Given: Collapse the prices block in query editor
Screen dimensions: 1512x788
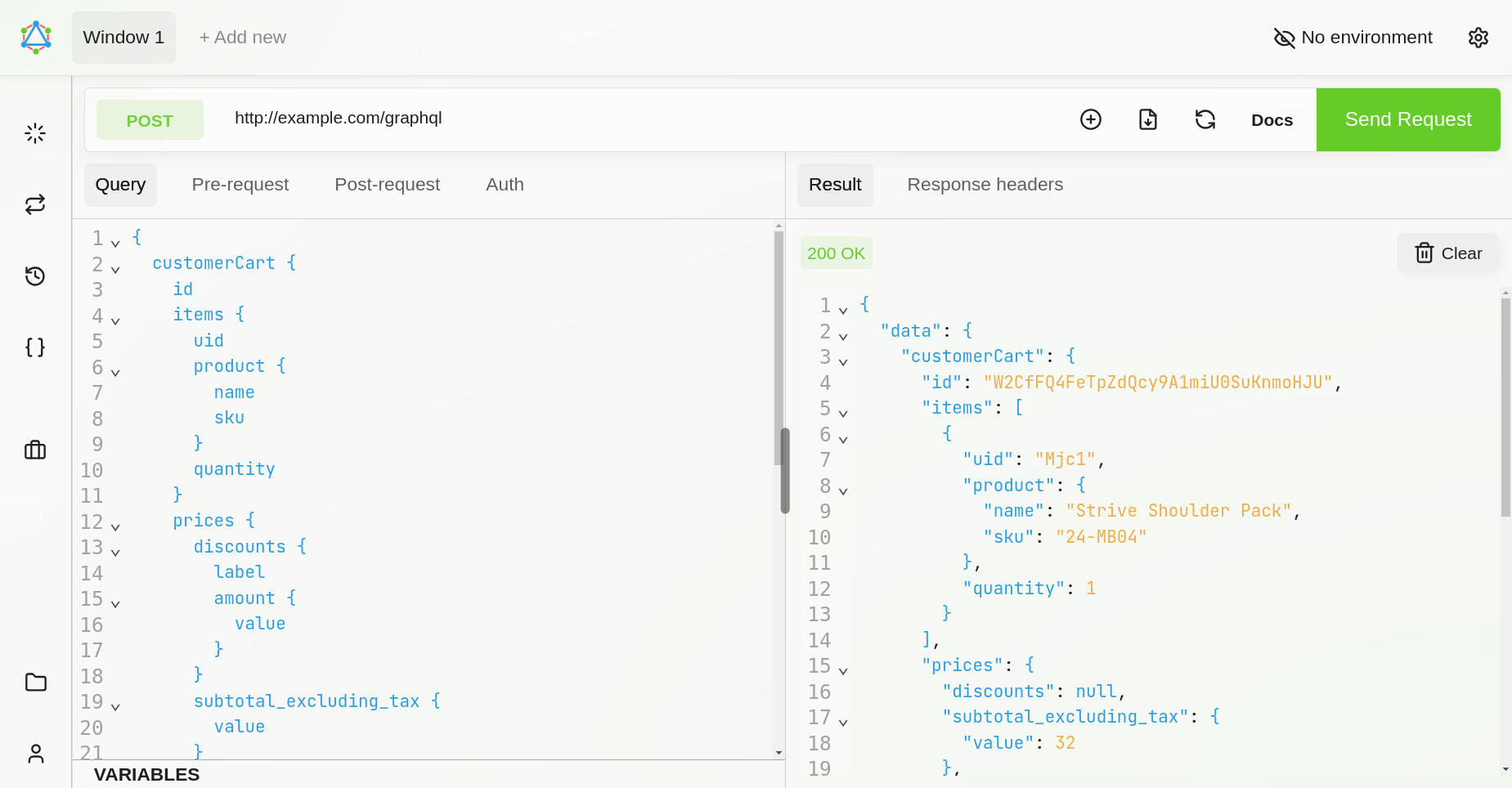Looking at the screenshot, I should coord(115,526).
